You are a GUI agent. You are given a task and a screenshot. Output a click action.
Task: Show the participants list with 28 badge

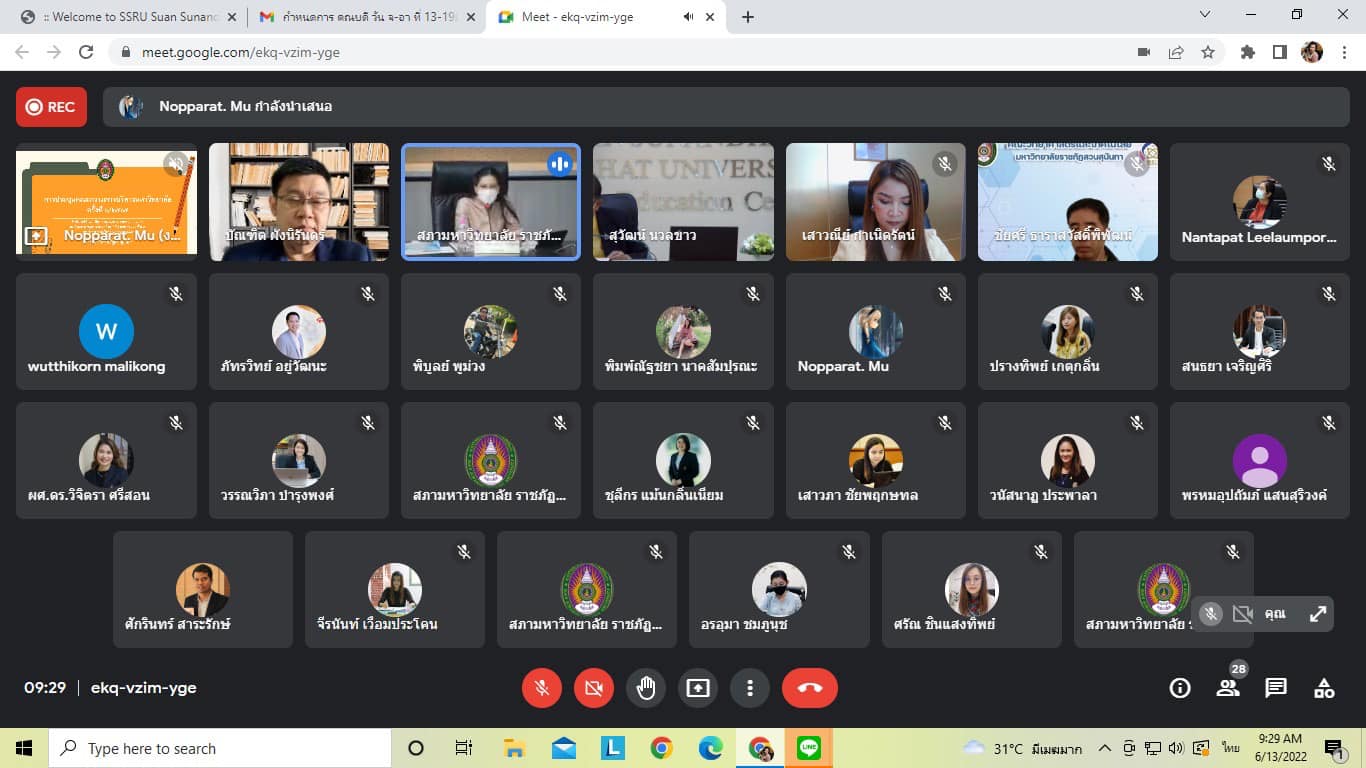[x=1228, y=688]
